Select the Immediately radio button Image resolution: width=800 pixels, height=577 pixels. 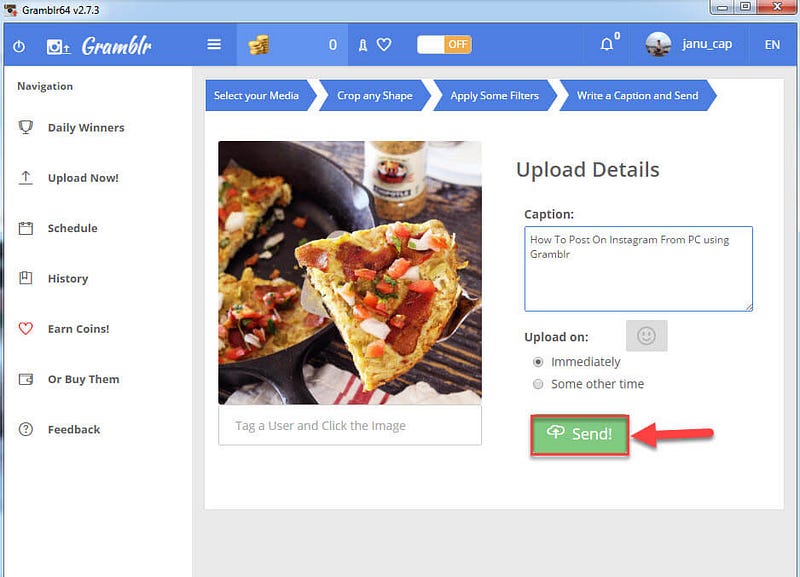click(538, 362)
